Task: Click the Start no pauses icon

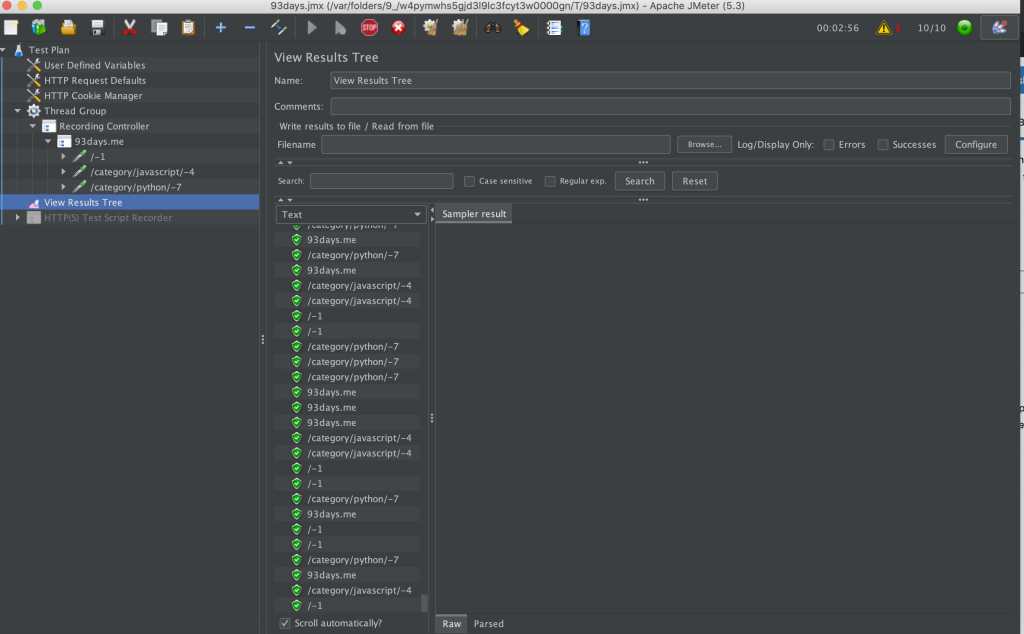Action: (x=340, y=27)
